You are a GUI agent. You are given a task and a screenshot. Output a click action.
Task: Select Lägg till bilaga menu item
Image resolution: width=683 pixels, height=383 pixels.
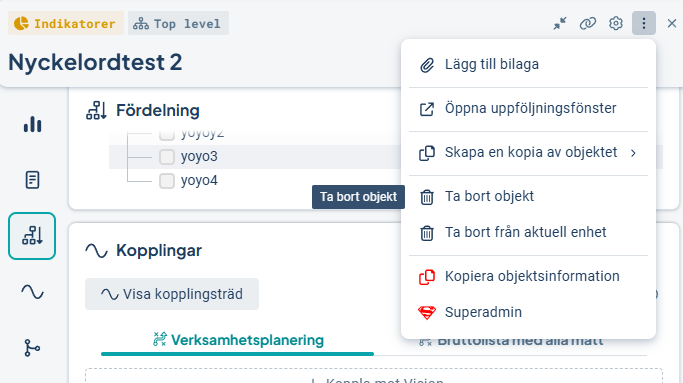[x=528, y=65]
